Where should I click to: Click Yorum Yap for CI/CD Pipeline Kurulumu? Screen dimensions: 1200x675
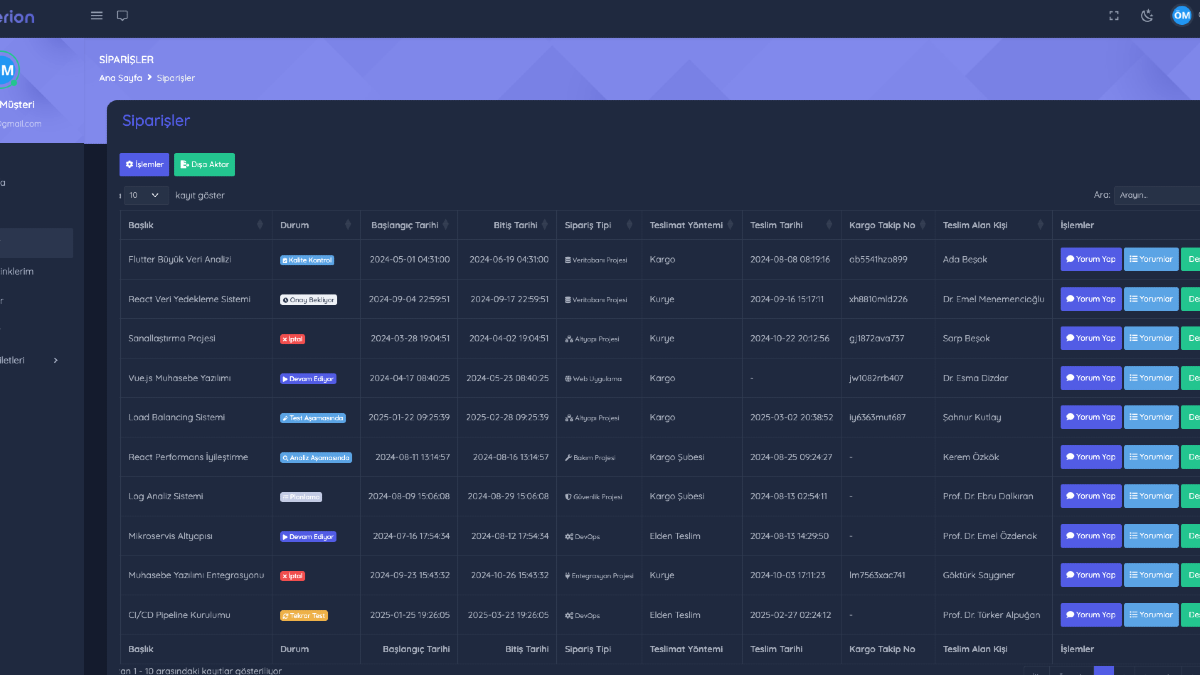[x=1091, y=615]
